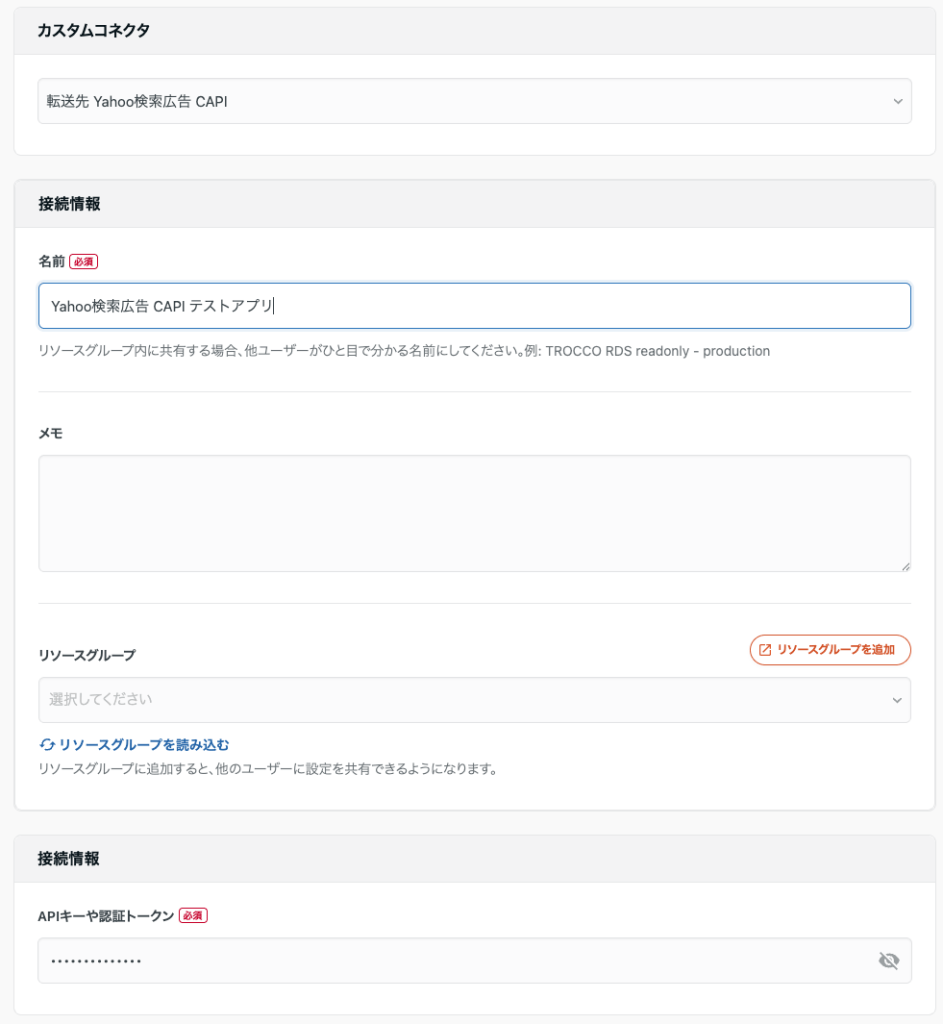Click external-link icon in リソースグループを追加 button
Screen dimensions: 943x1024
coord(765,650)
